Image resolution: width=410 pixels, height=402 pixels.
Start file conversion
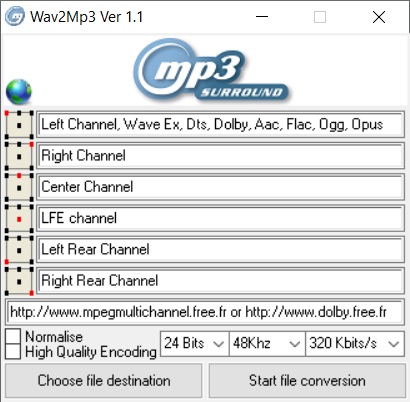307,380
